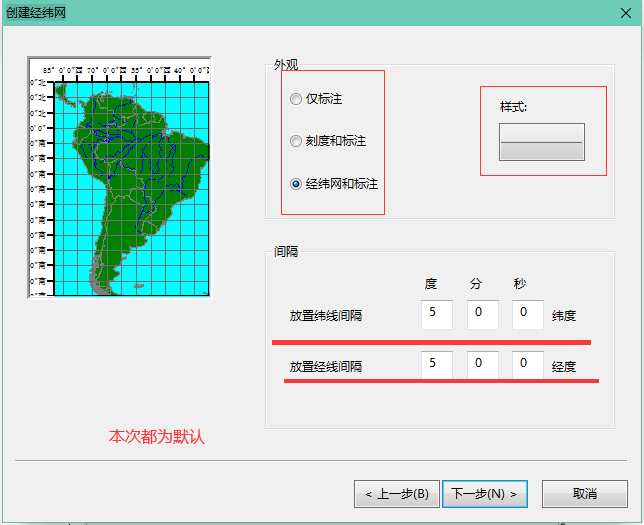Click the 分 column header
Viewport: 644px width, 525px height.
coord(476,283)
